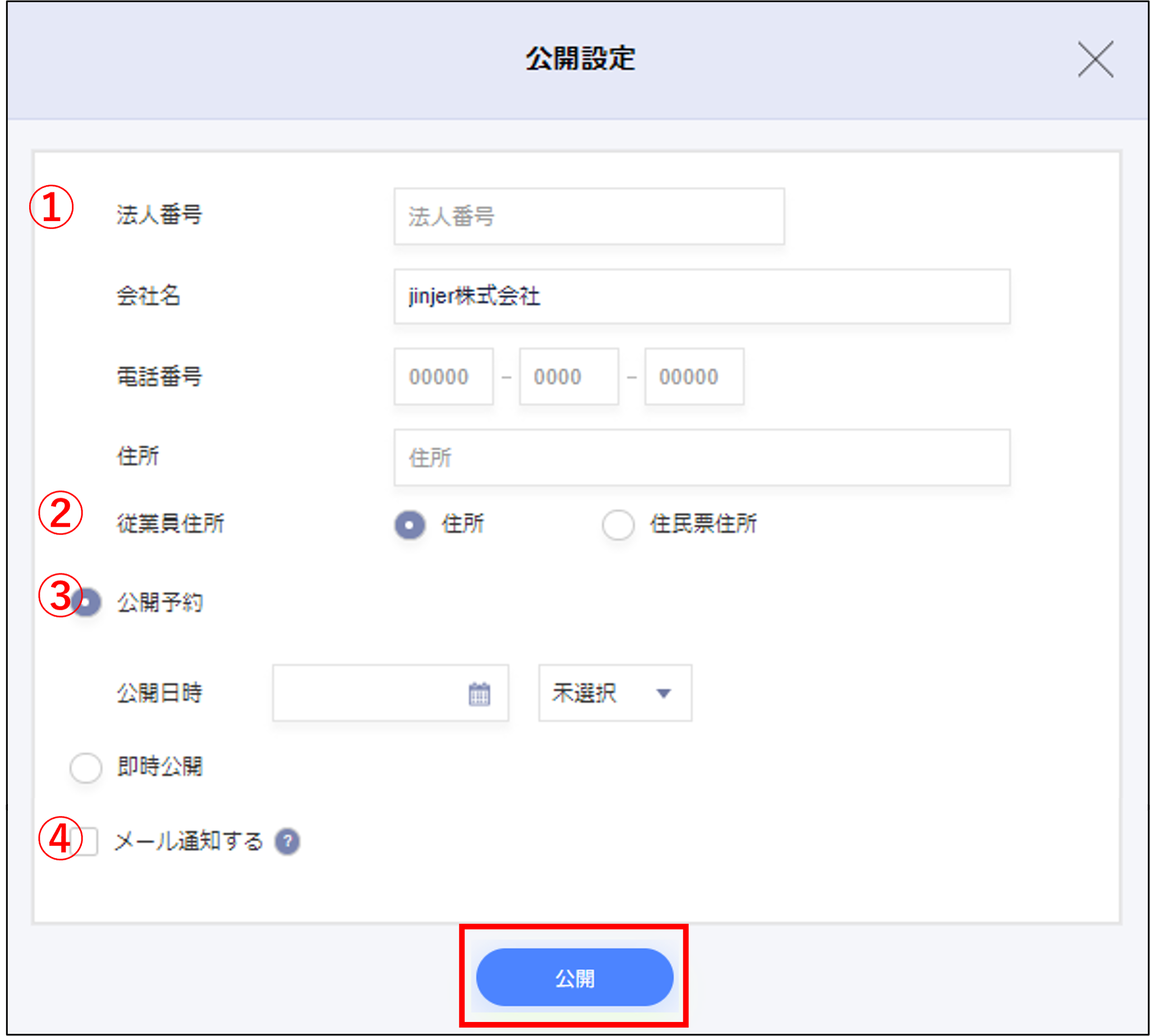Click the help icon next to メール通知する

click(x=287, y=841)
